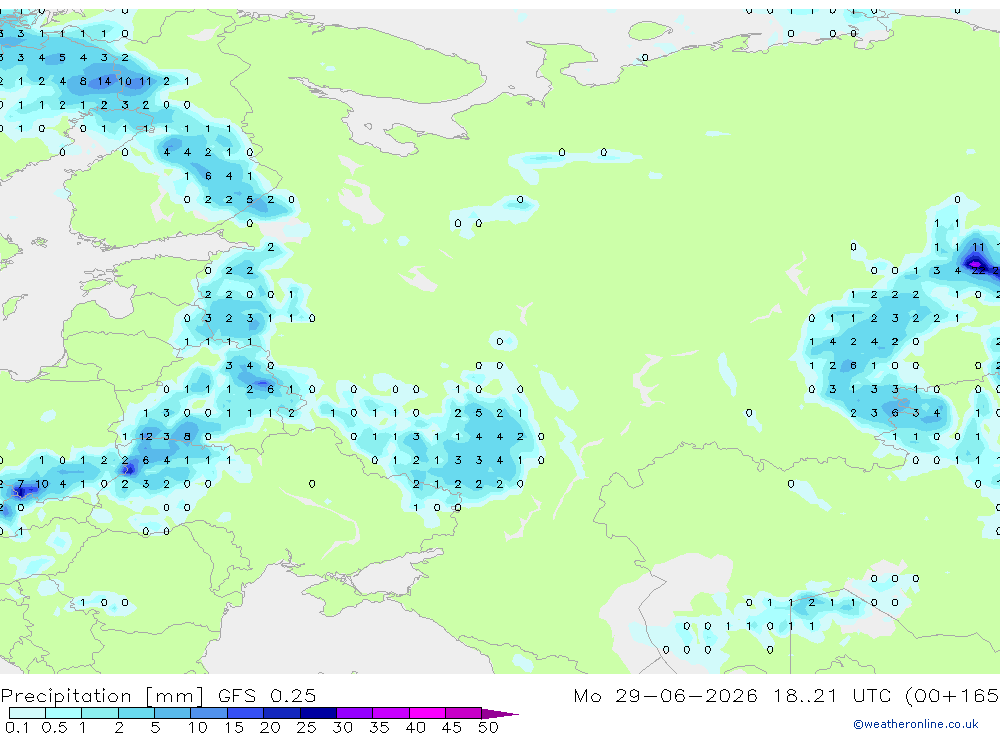This screenshot has height=733, width=1000.
Task: Click the '(00+165' forecast run text
Action: point(952,695)
